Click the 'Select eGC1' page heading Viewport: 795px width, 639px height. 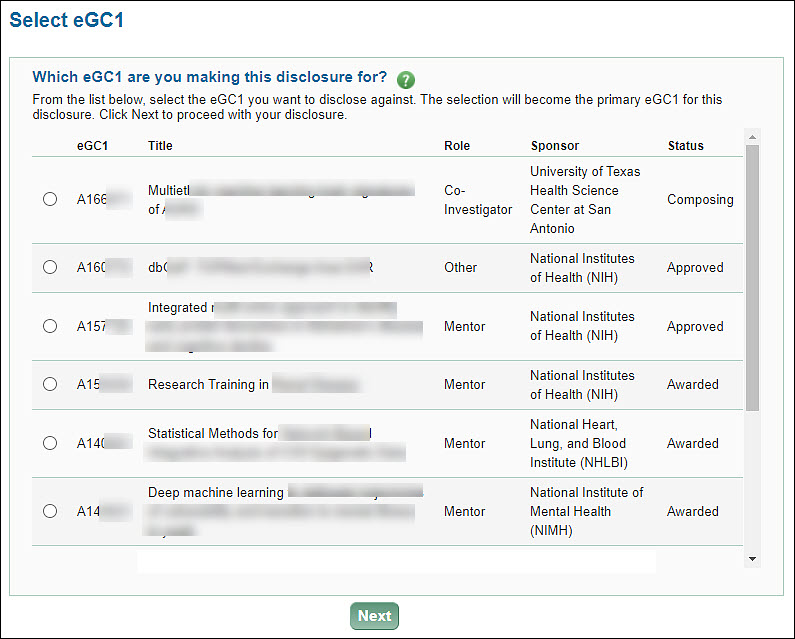click(67, 20)
